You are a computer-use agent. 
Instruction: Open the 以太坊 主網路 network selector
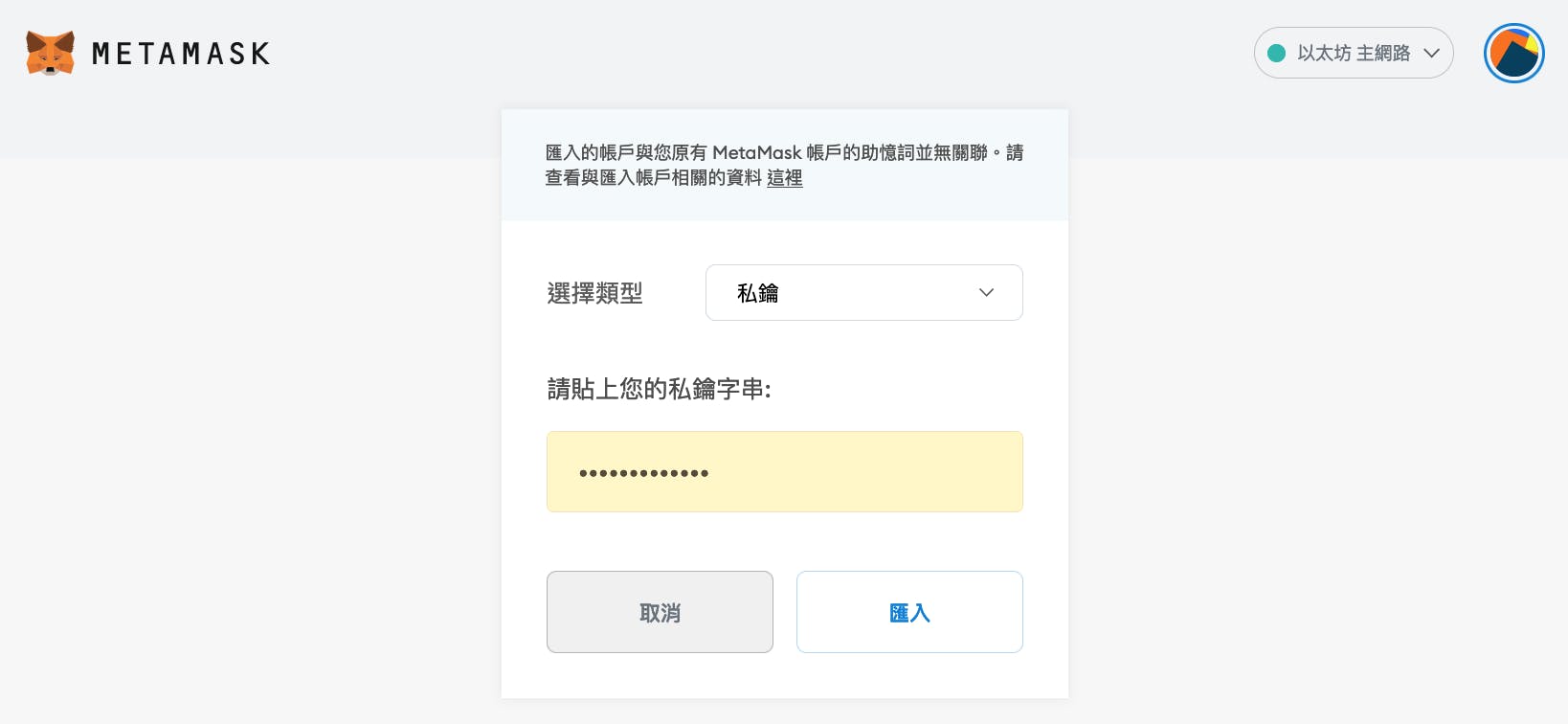tap(1353, 53)
